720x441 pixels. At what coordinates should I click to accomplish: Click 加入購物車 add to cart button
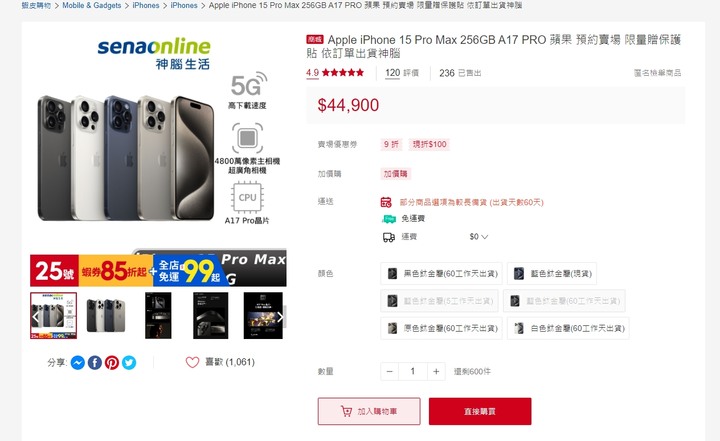(x=369, y=411)
